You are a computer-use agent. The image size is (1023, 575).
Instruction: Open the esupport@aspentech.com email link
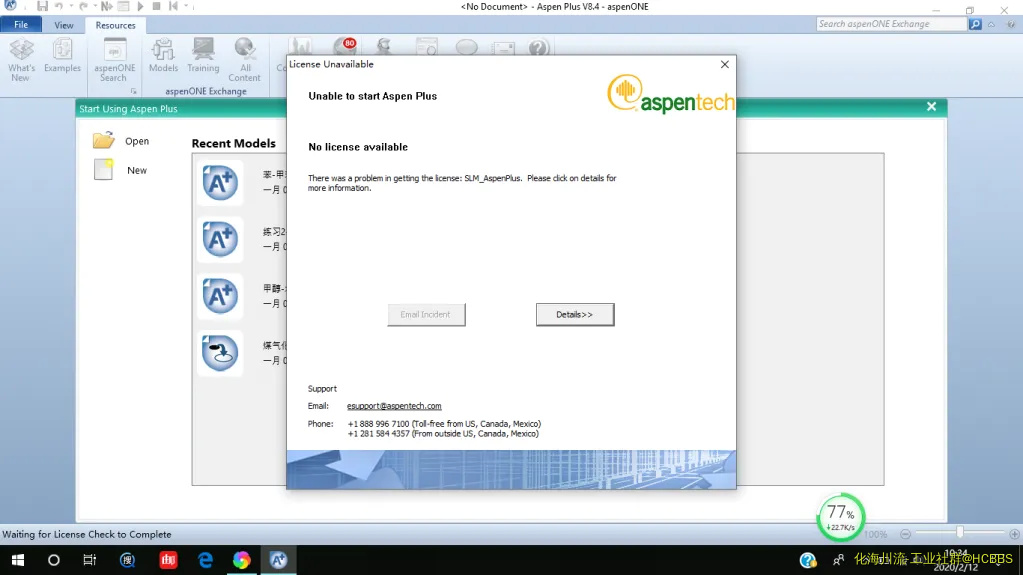[x=394, y=406]
